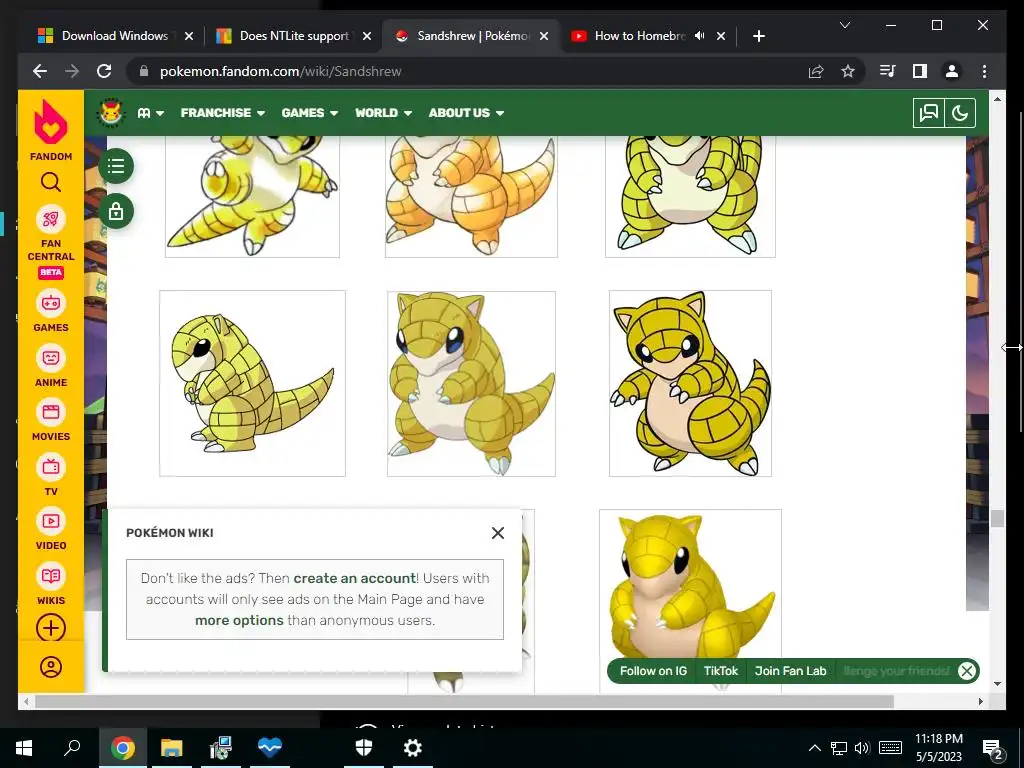
Task: Open TV section in Fandom sidebar
Action: tap(51, 475)
